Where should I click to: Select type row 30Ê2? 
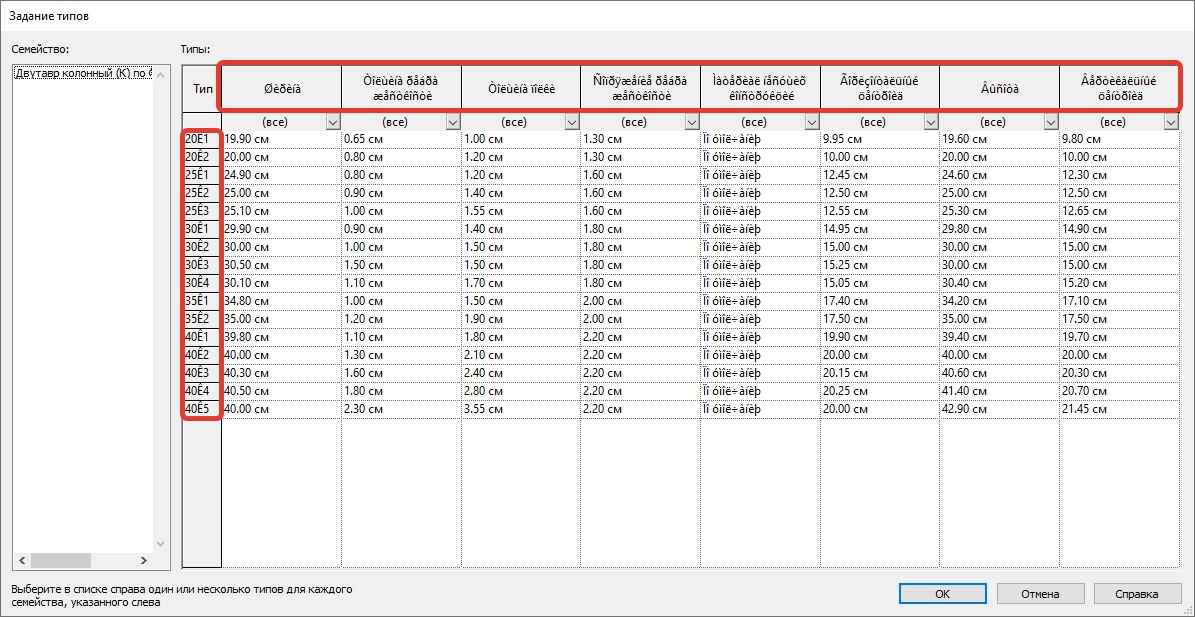pos(202,246)
